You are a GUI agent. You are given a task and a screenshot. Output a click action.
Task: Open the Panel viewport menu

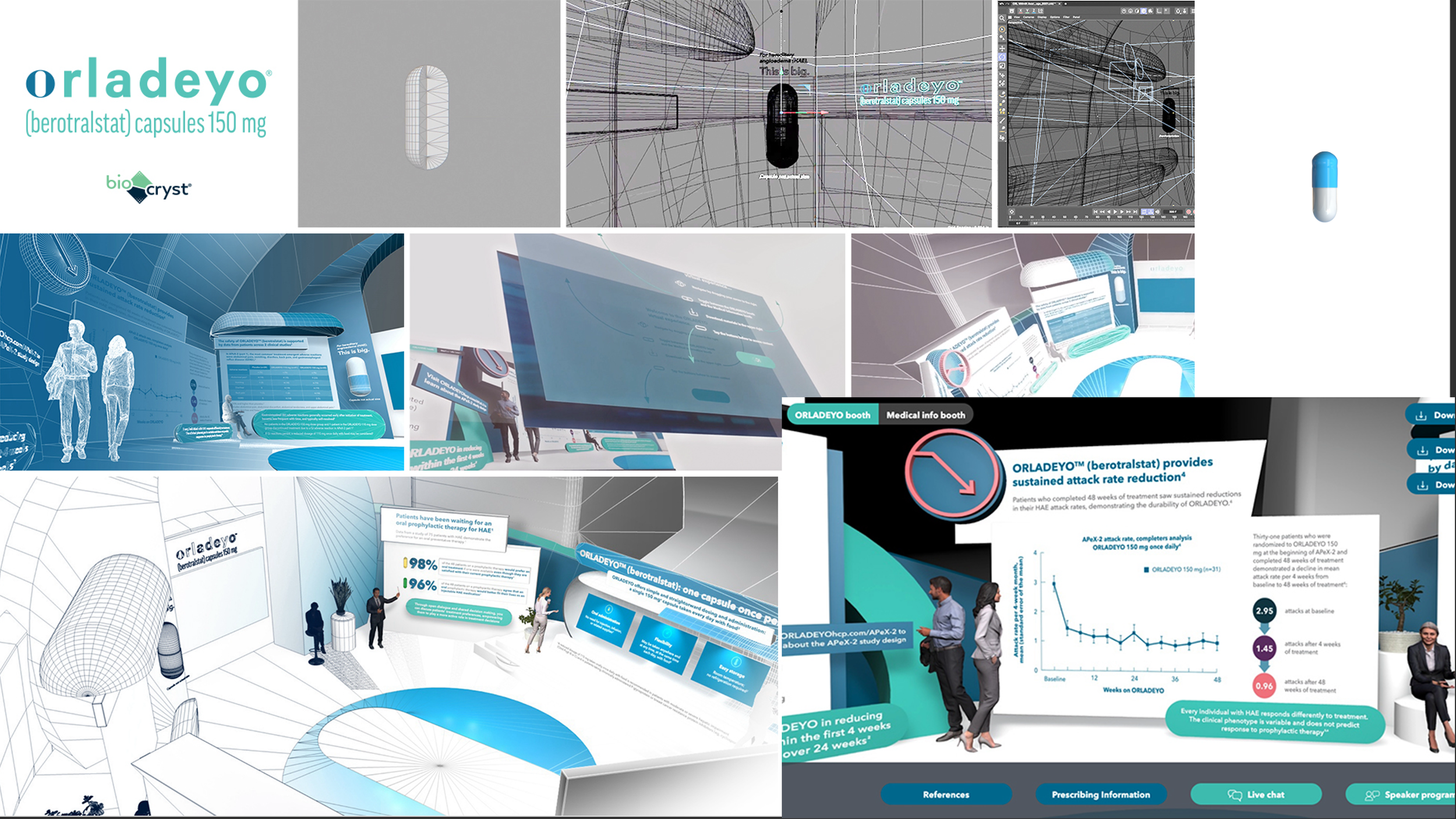pos(1076,17)
